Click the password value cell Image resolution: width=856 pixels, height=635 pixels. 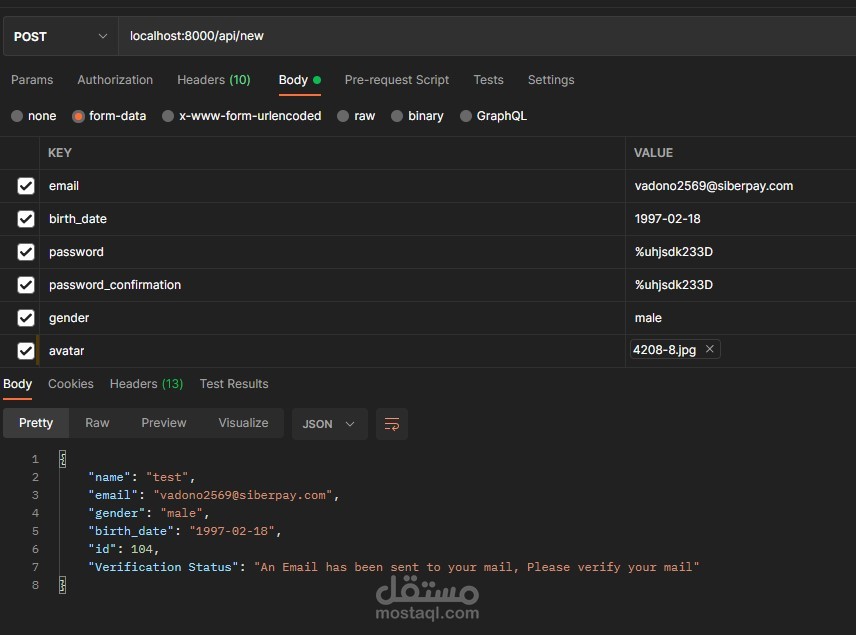pos(740,252)
